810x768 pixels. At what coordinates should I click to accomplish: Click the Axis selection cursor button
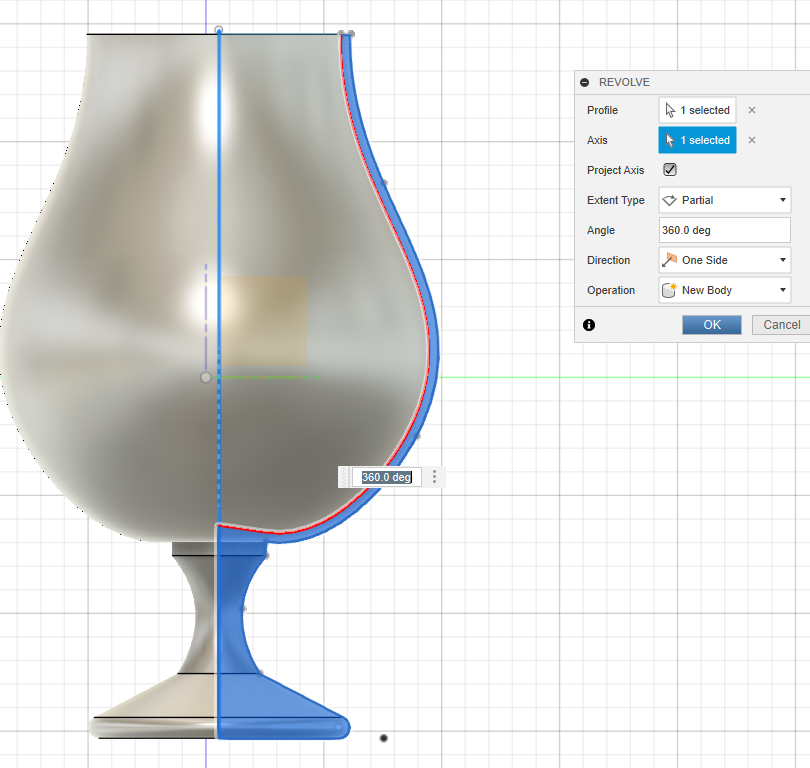pos(697,140)
